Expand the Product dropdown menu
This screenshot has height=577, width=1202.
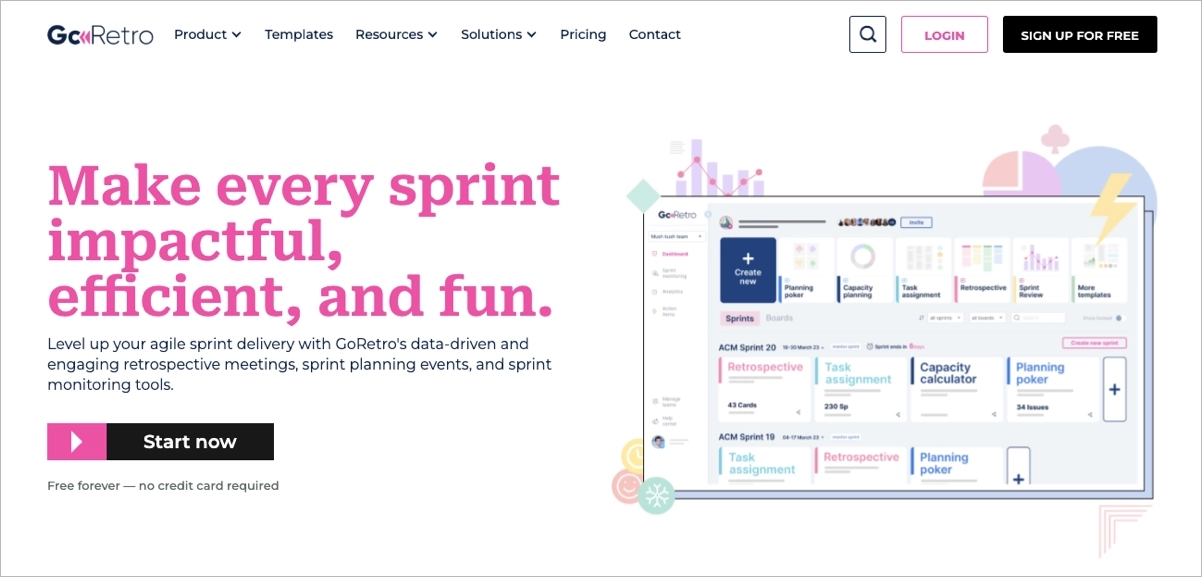[207, 35]
